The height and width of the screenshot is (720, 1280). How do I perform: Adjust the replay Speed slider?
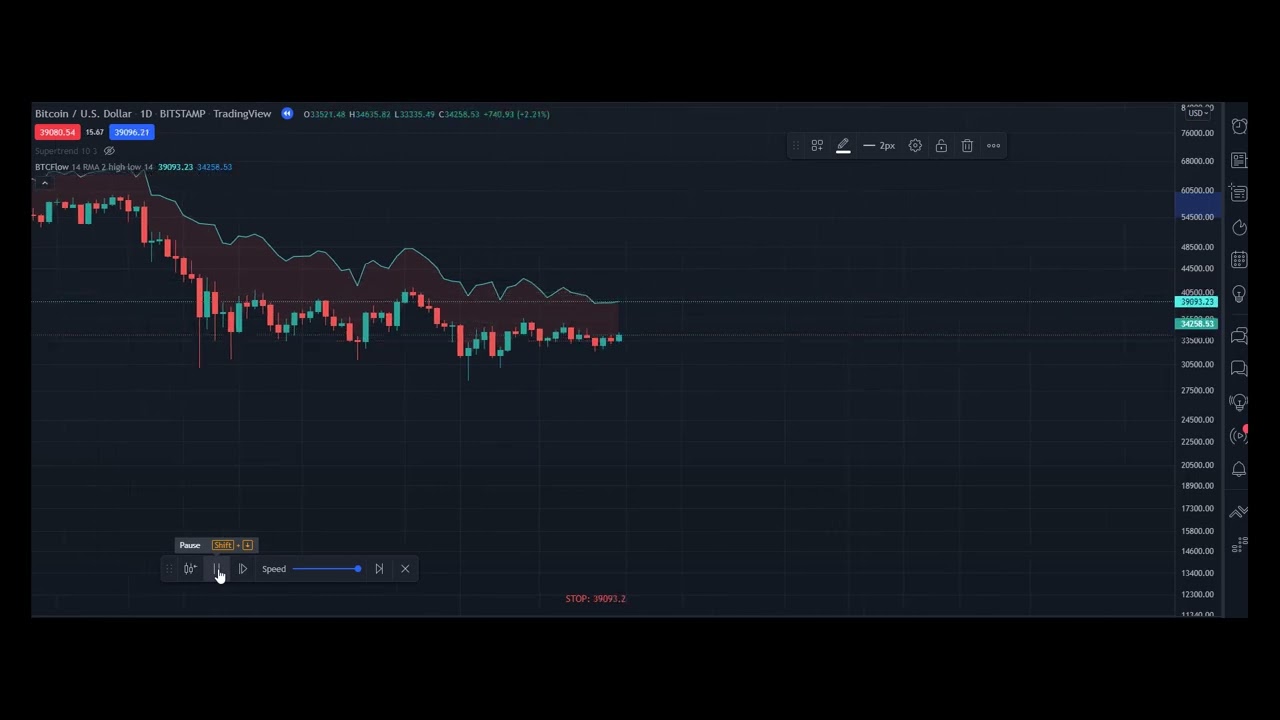coord(327,569)
